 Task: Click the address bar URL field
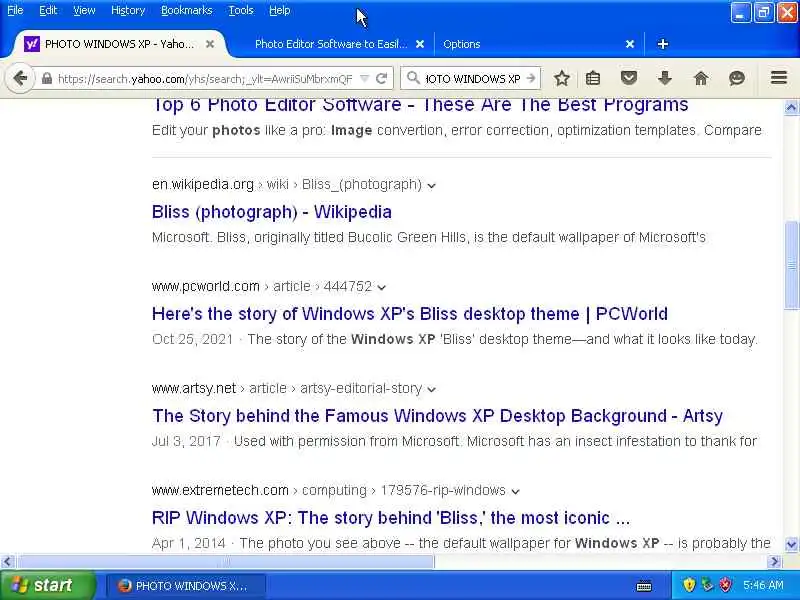click(x=205, y=79)
